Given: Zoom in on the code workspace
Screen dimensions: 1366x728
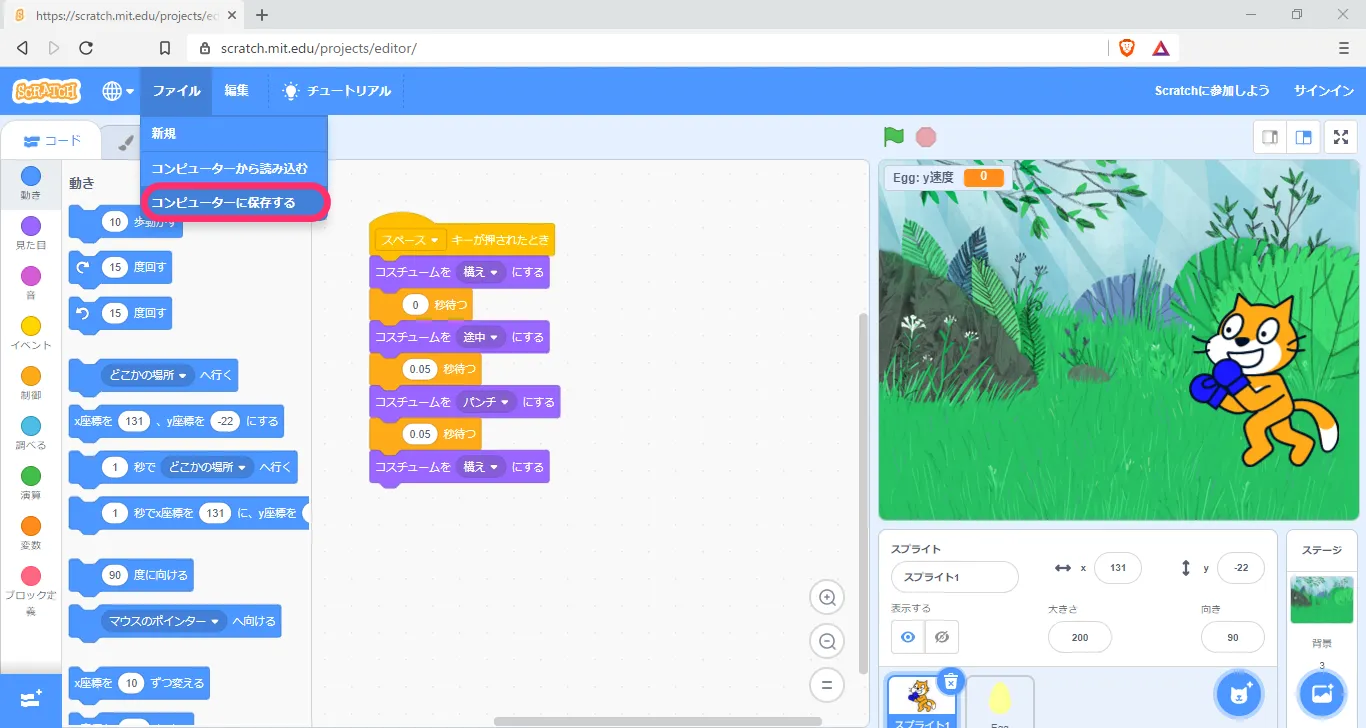Looking at the screenshot, I should (827, 598).
